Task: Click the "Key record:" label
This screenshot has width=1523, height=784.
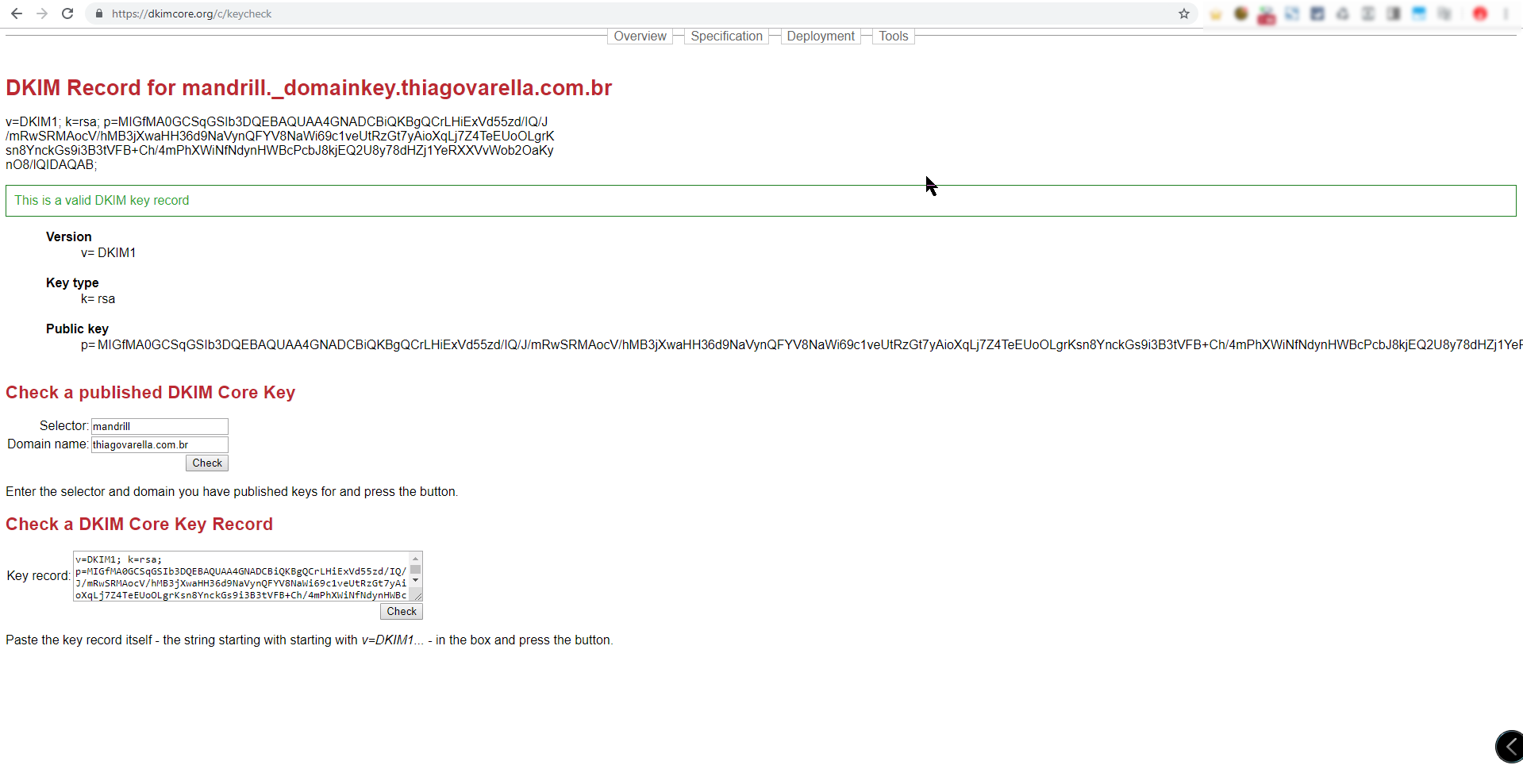Action: coord(38,576)
